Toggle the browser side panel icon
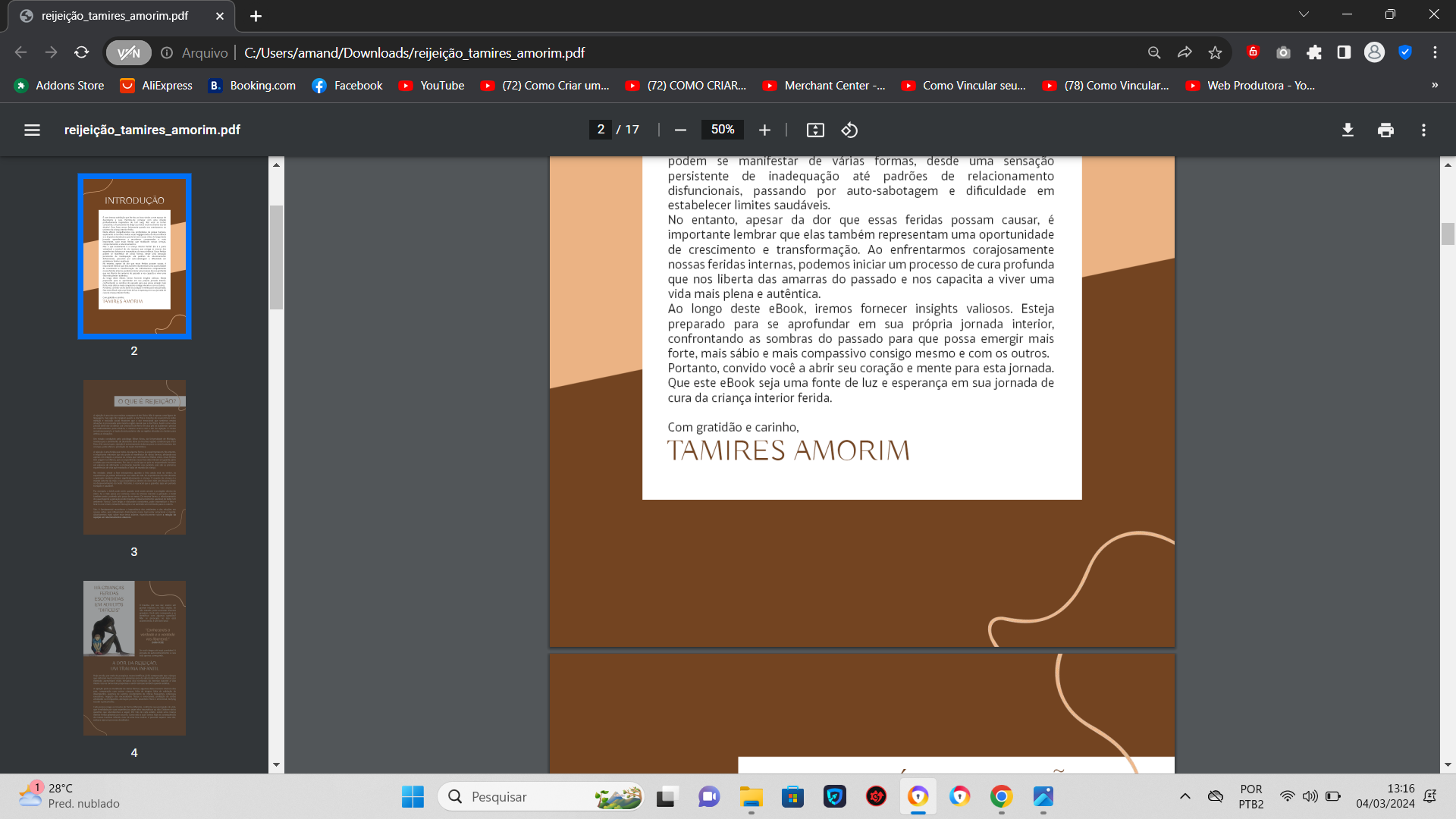Screen dimensions: 1456x819 point(1344,52)
